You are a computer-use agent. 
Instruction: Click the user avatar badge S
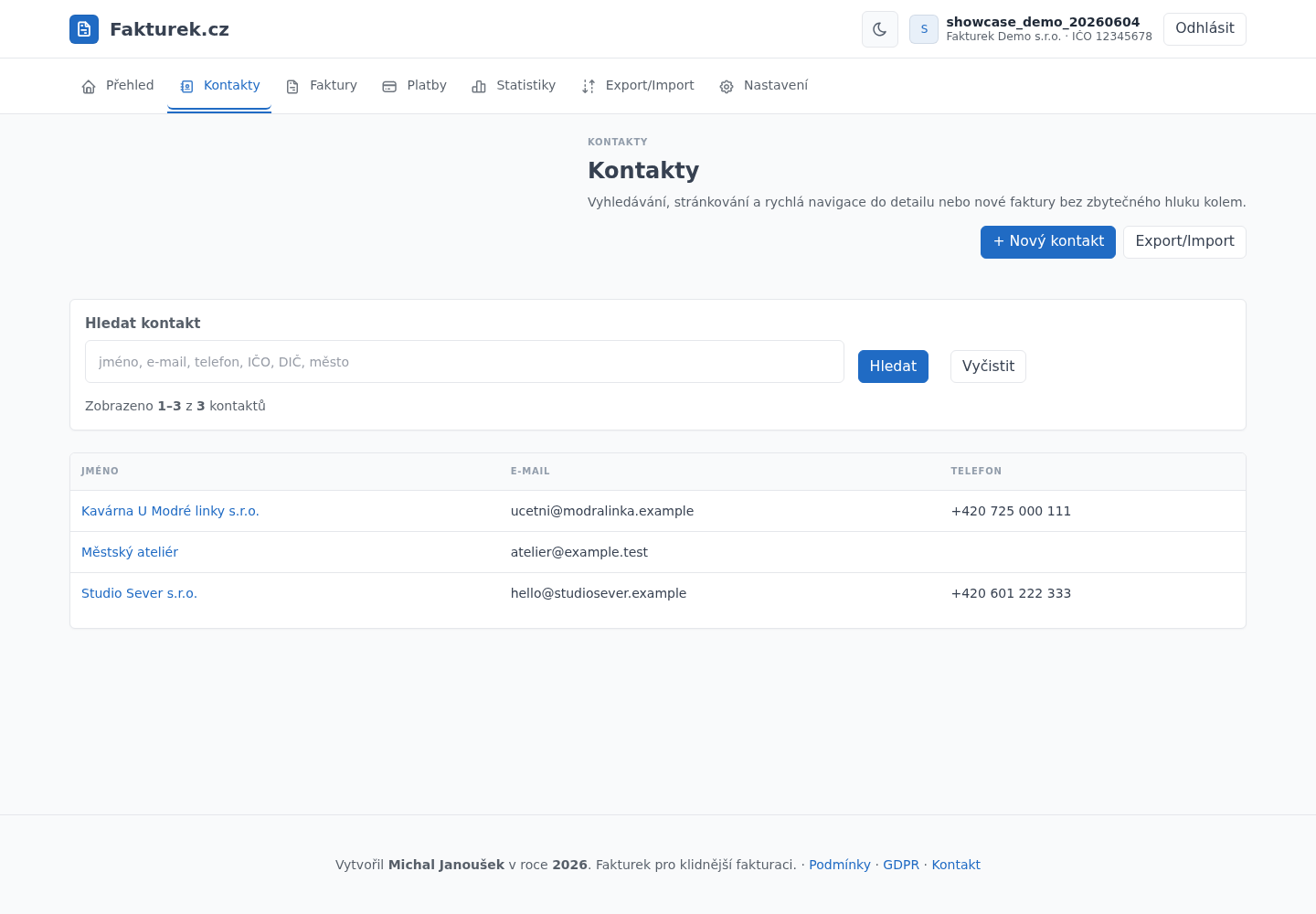pos(924,29)
